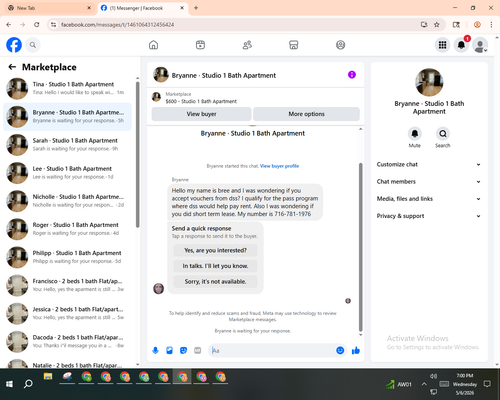Open the GIF picker
Image resolution: width=500 pixels, height=400 pixels.
point(198,350)
